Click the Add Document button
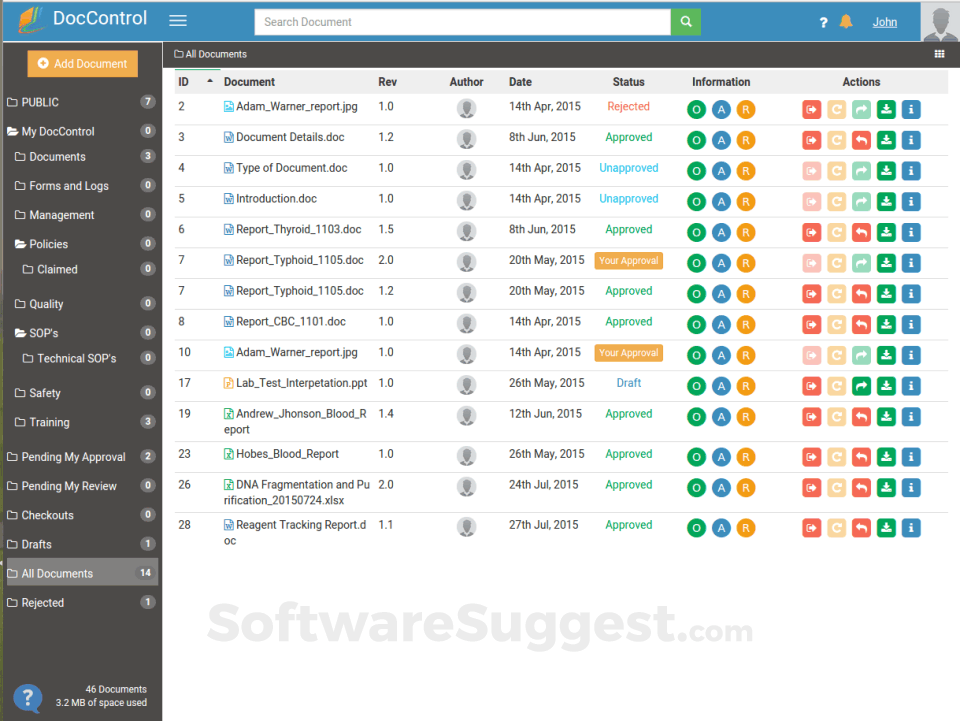This screenshot has height=721, width=960. (x=82, y=63)
